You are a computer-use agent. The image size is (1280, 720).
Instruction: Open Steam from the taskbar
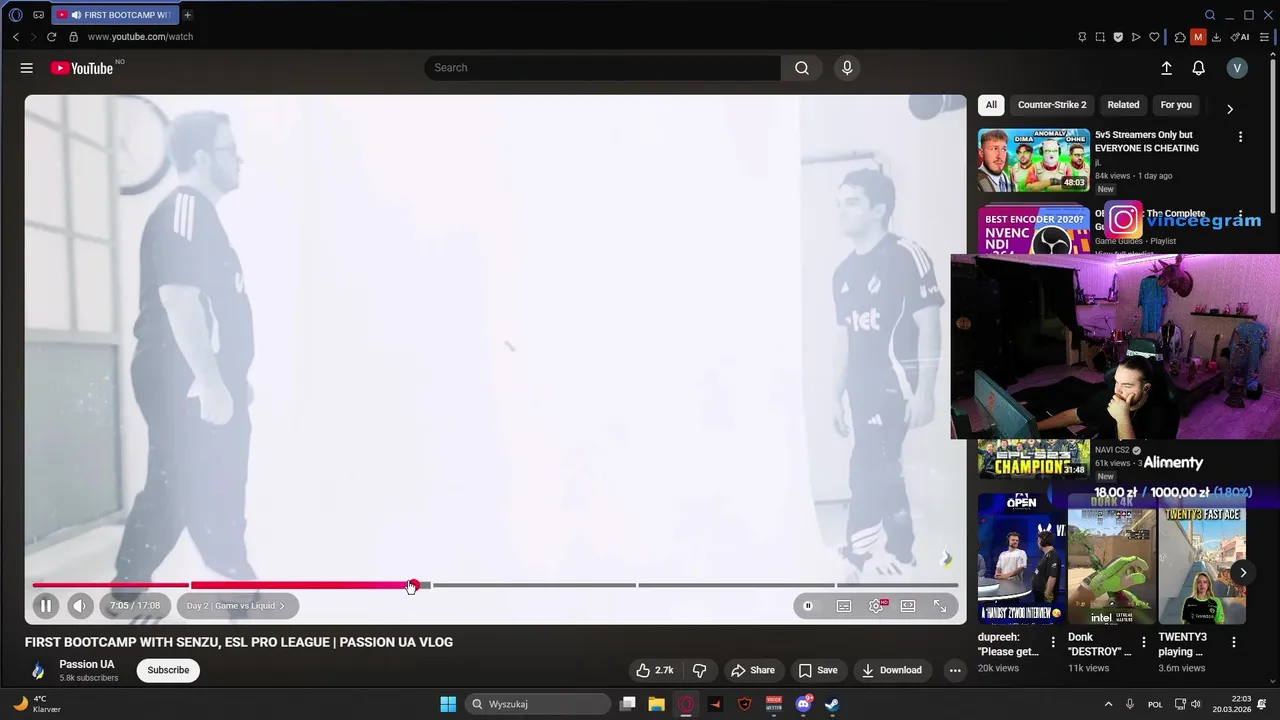(x=832, y=704)
